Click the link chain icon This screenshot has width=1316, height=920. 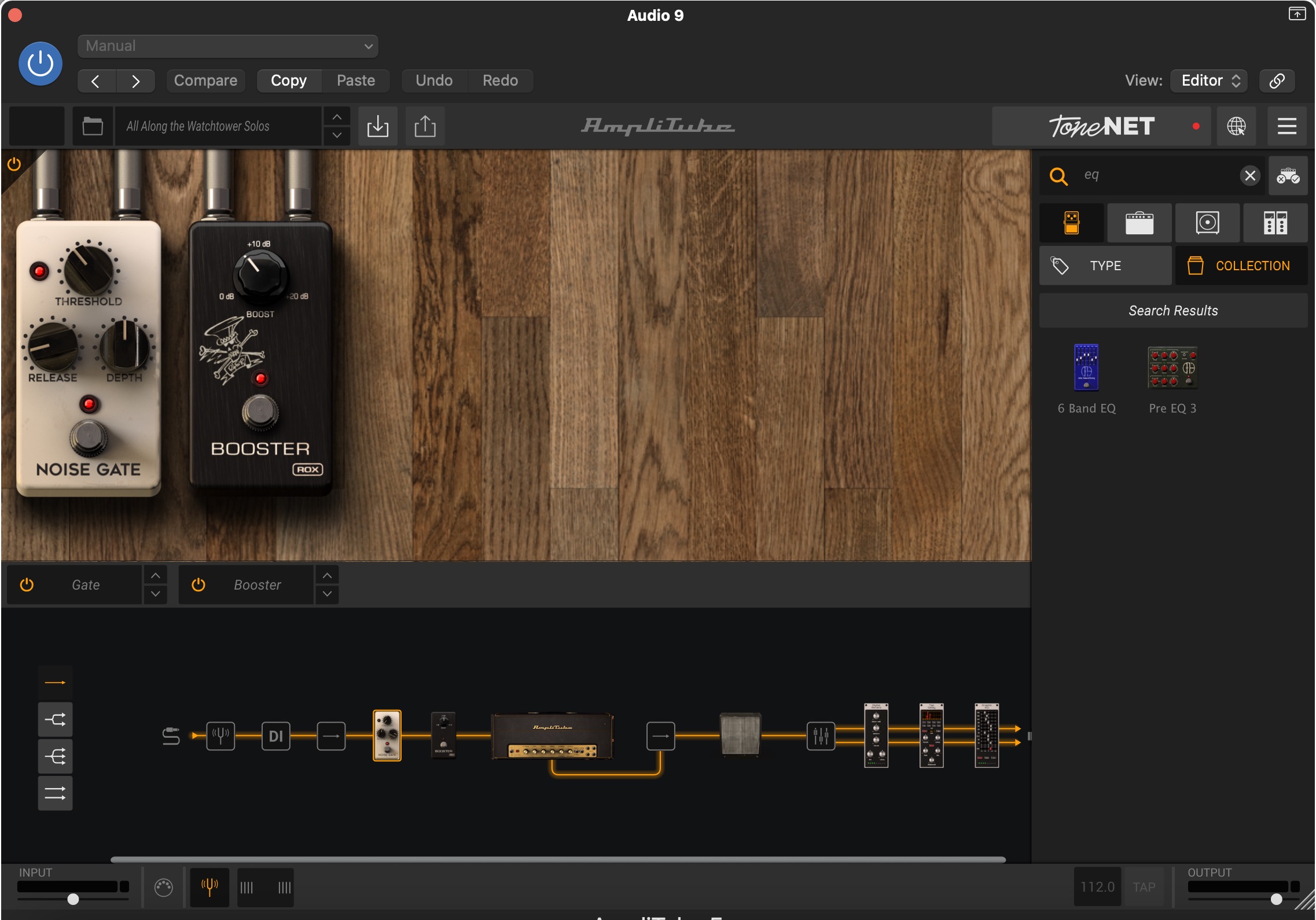1277,81
